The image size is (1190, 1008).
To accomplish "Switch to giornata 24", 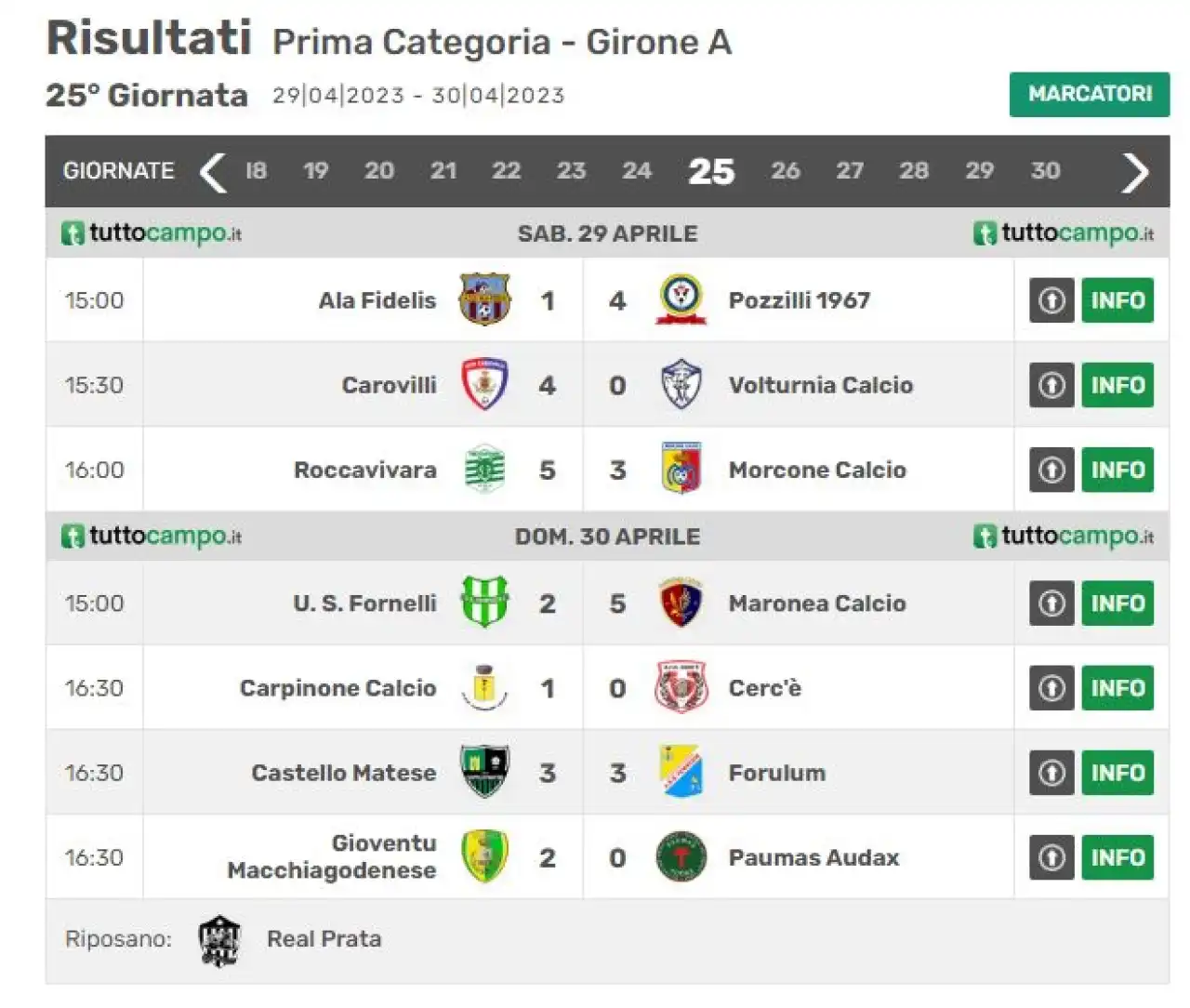I will pos(637,171).
